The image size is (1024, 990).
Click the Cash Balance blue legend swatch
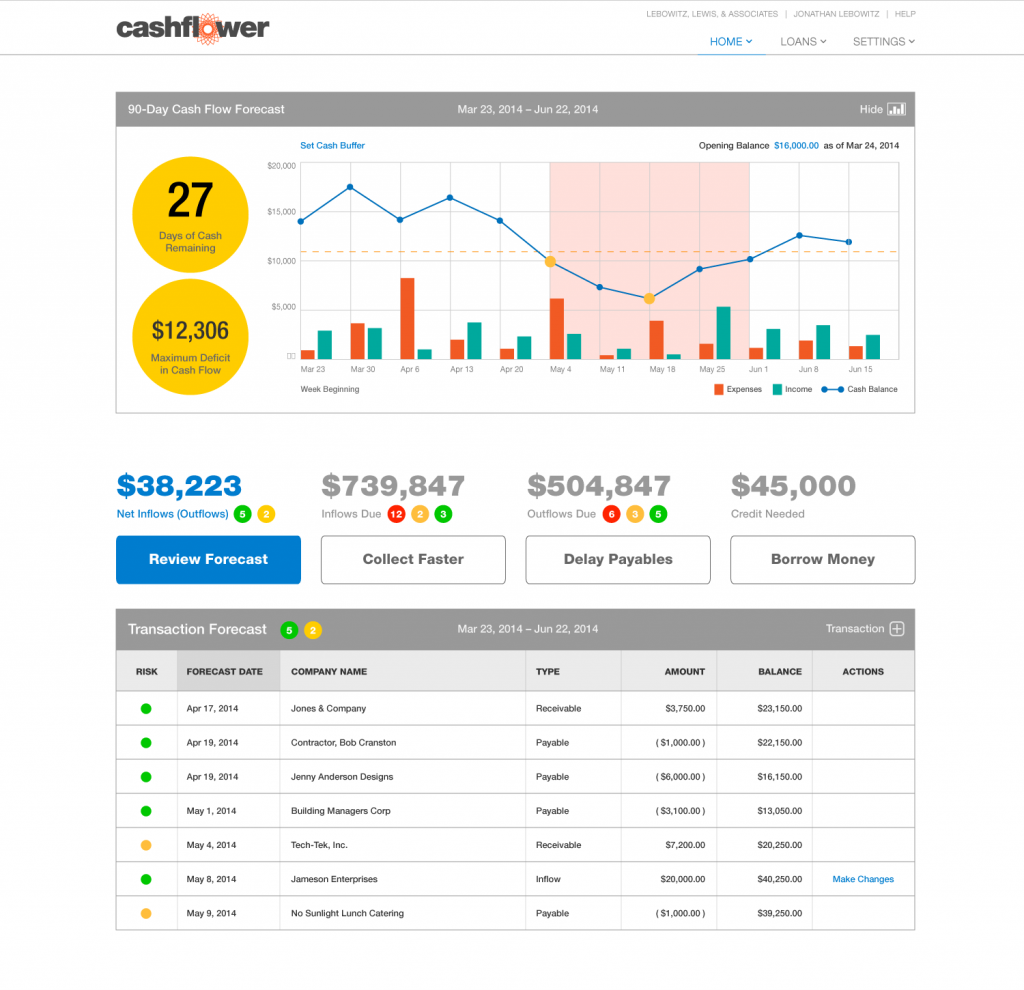click(832, 389)
